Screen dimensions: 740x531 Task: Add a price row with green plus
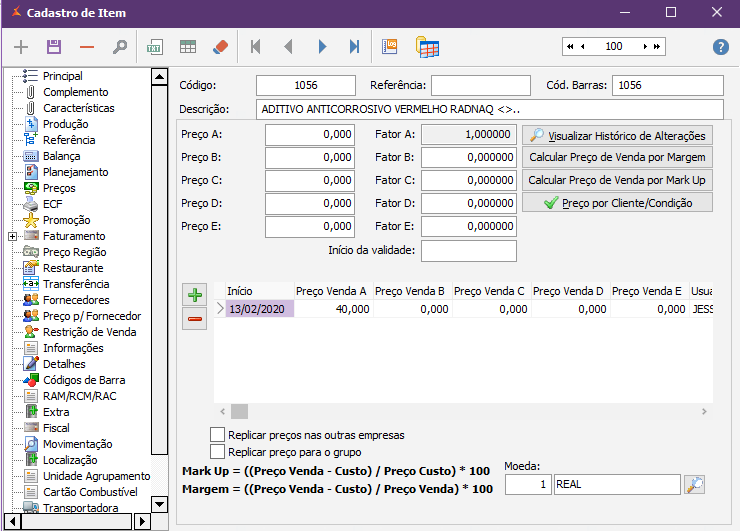[x=194, y=295]
